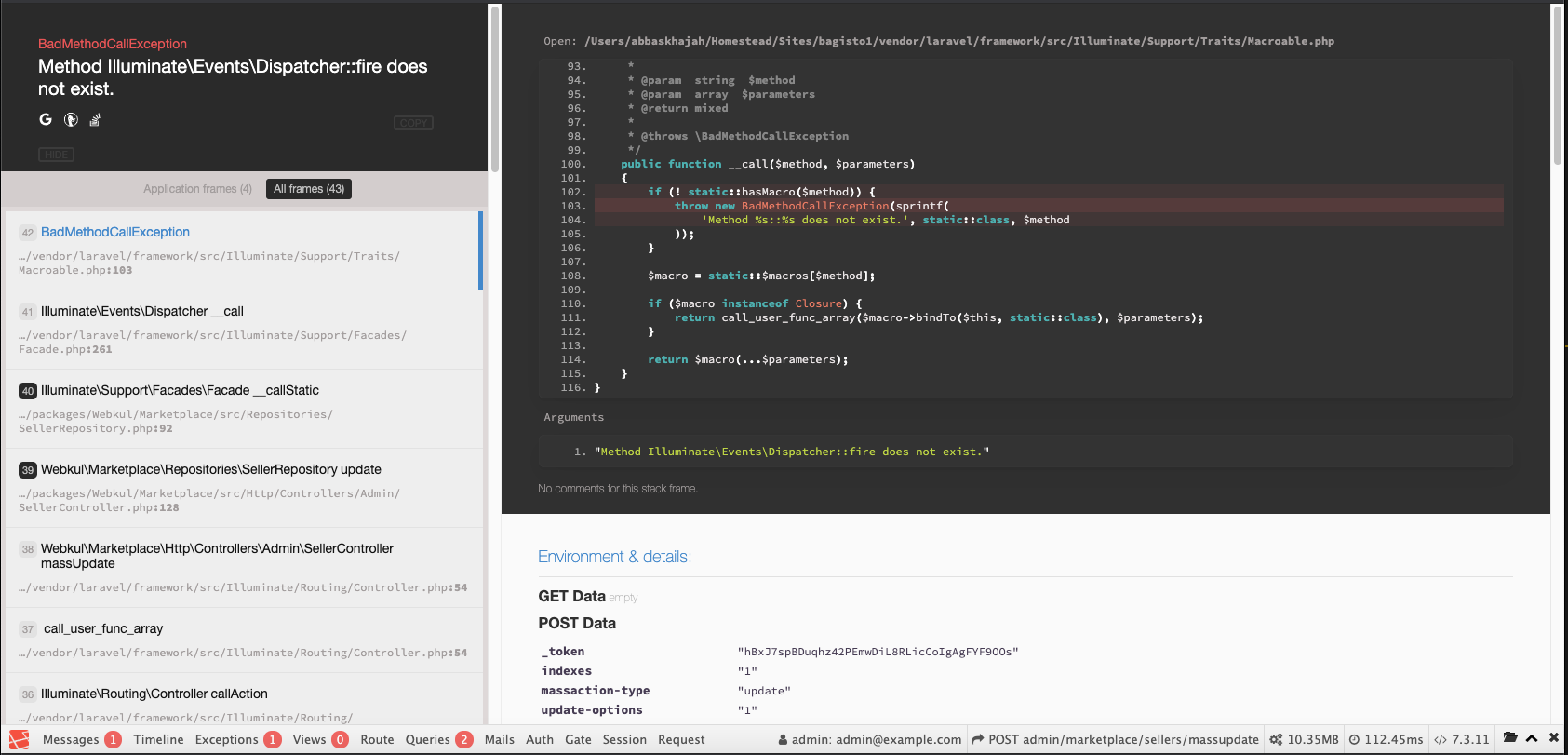
Task: Open the Exceptions tab in debugbar
Action: tap(238, 739)
